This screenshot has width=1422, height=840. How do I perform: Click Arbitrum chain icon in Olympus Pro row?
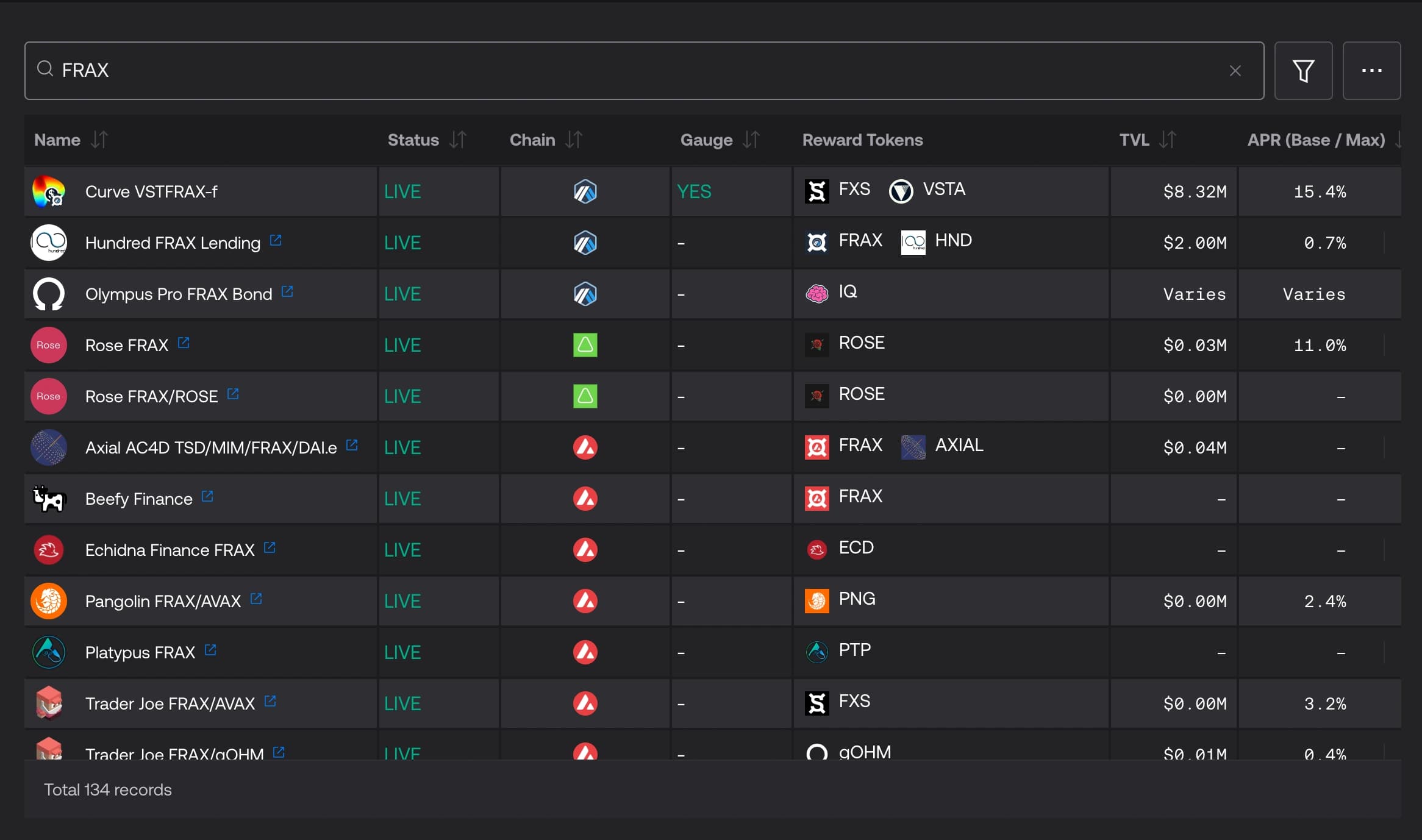[585, 294]
